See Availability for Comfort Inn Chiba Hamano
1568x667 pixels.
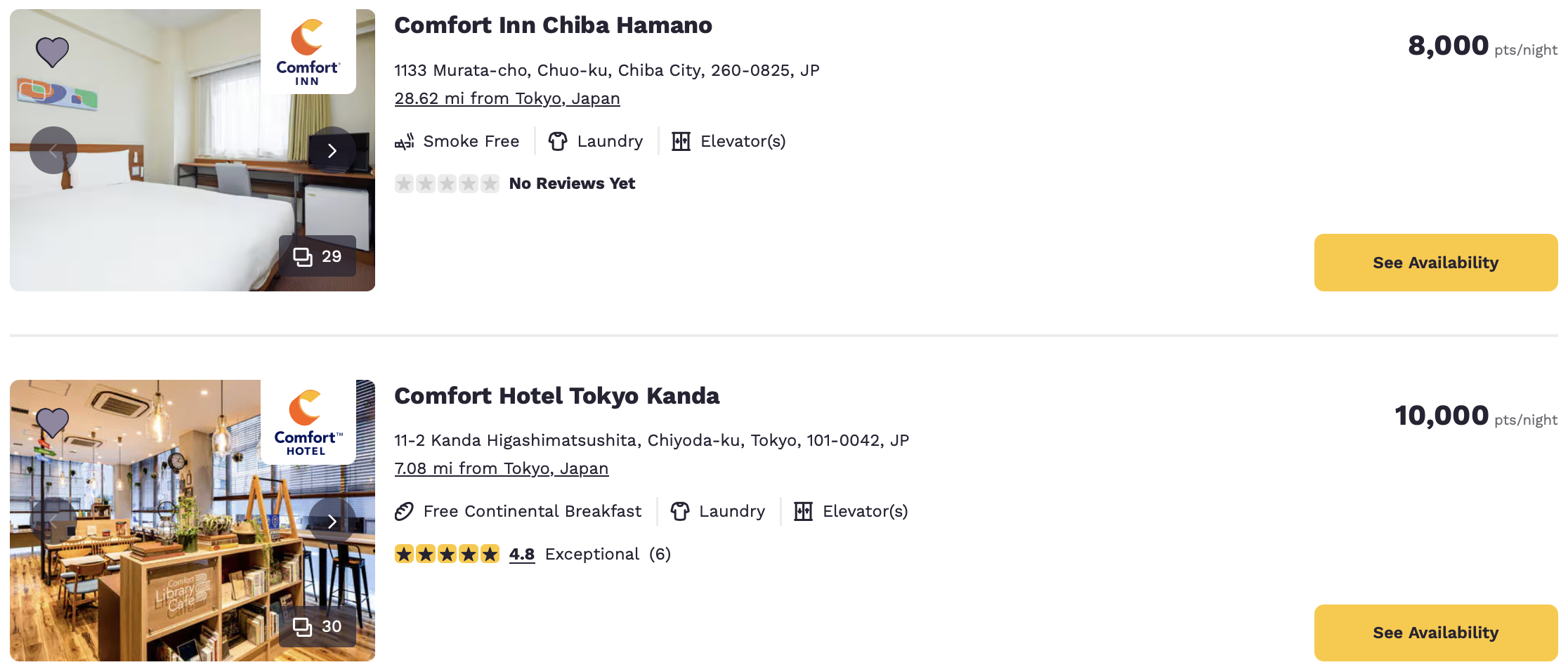click(1435, 263)
